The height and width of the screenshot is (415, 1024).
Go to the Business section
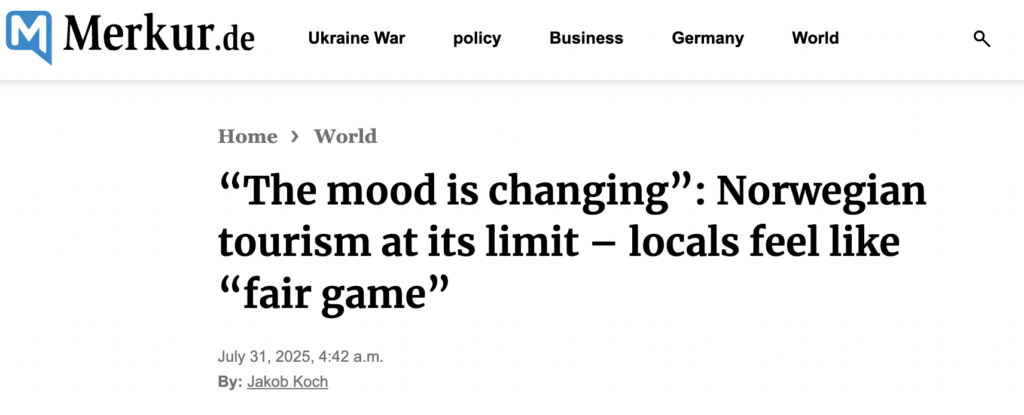point(586,39)
